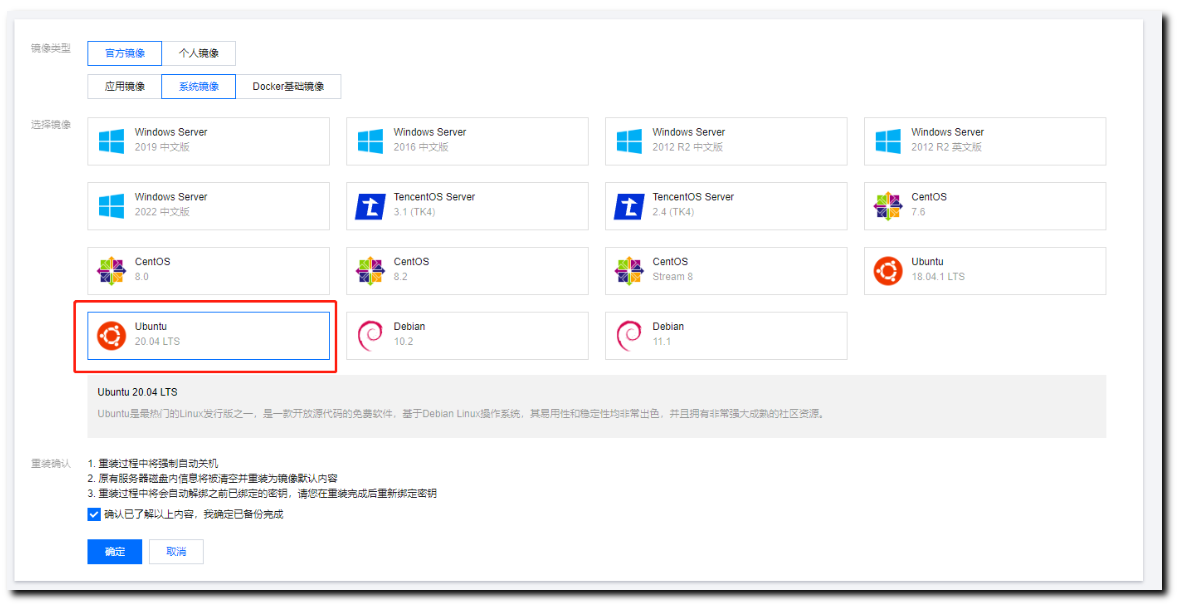Click the Ubuntu 20.04 LTS description heading
Screen dimensions: 1180x604
pos(138,392)
